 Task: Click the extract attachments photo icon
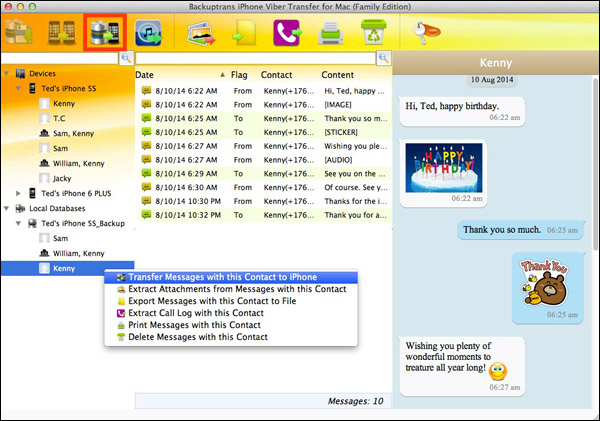pos(201,34)
